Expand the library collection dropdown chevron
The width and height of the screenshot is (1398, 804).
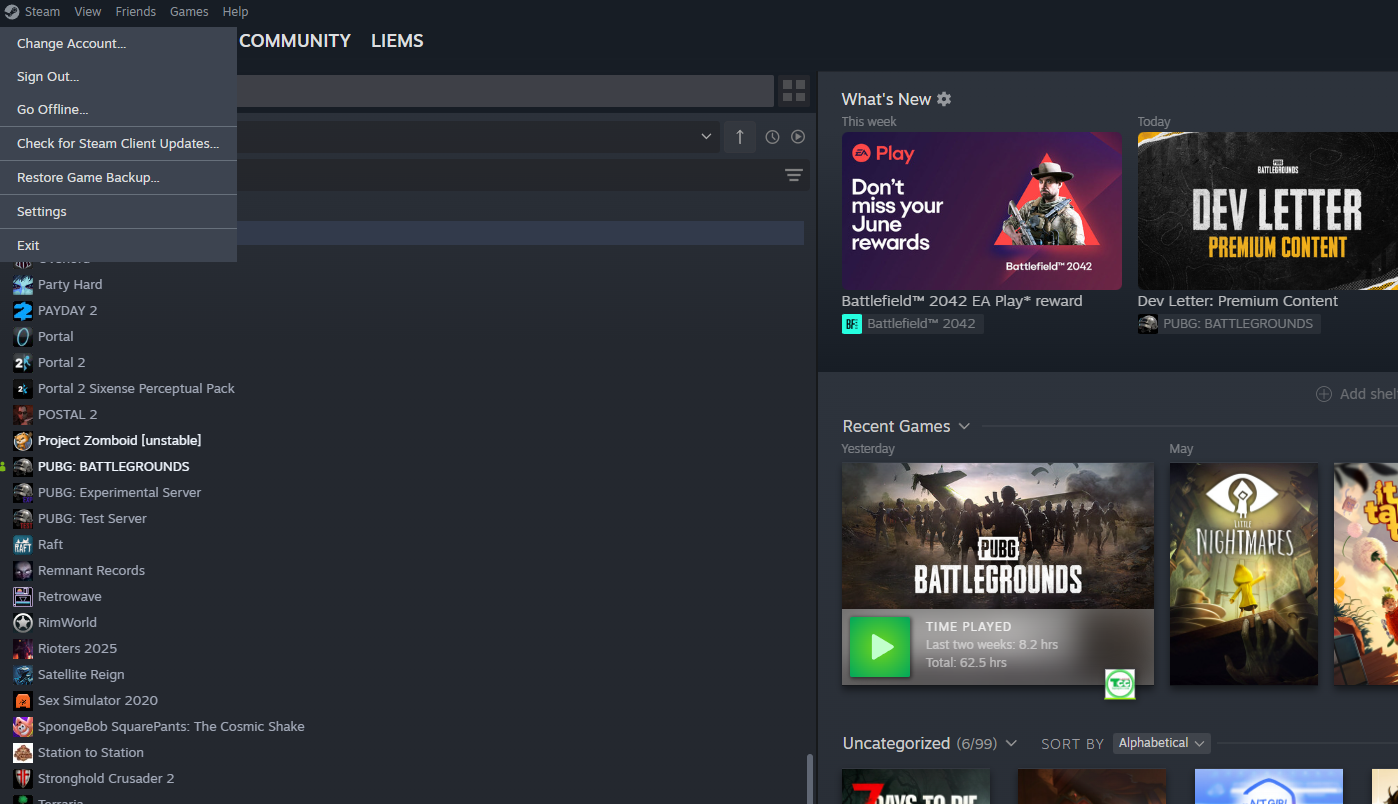707,137
